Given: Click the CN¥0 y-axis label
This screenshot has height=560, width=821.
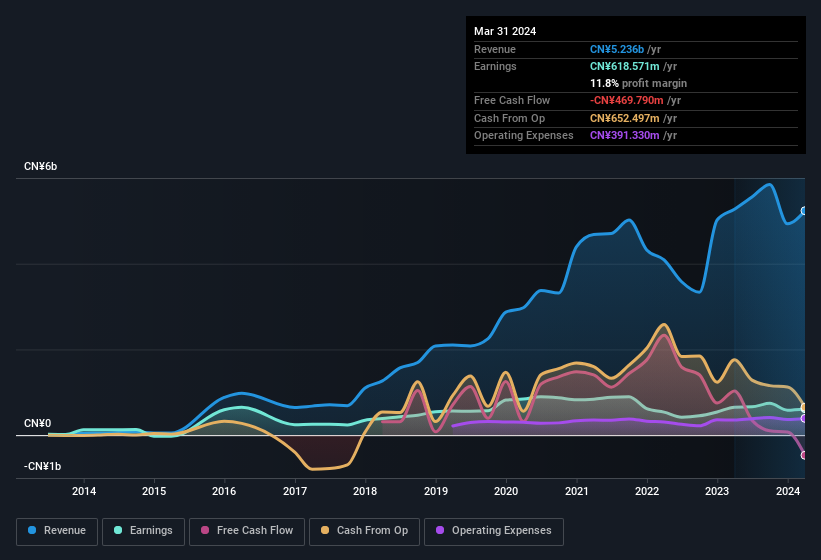Looking at the screenshot, I should tap(37, 423).
